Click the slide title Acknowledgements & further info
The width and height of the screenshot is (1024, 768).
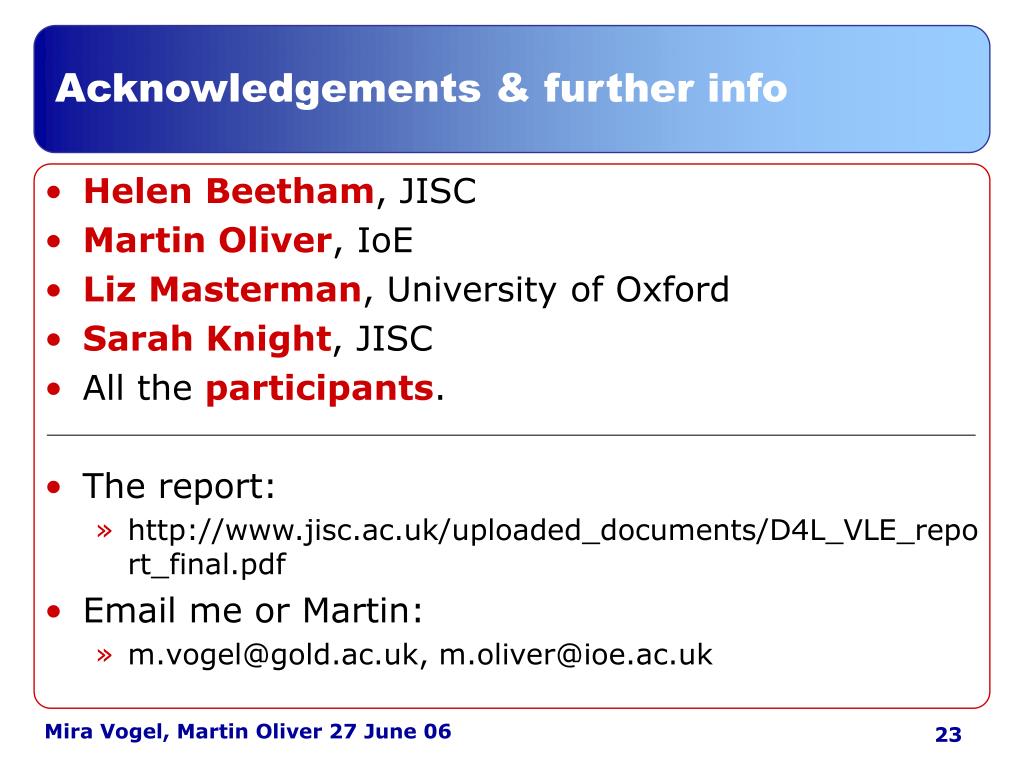[x=421, y=88]
